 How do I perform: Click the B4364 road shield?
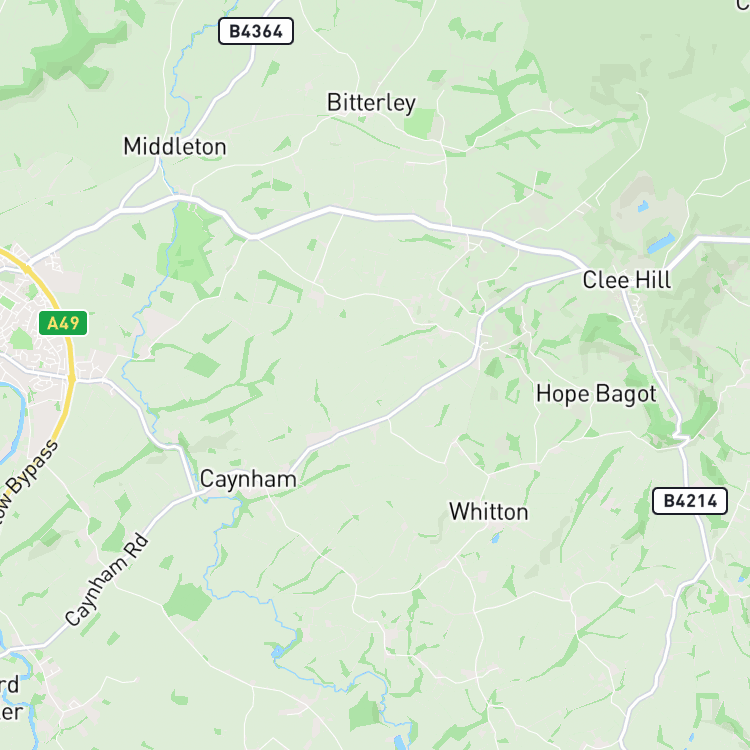256,31
